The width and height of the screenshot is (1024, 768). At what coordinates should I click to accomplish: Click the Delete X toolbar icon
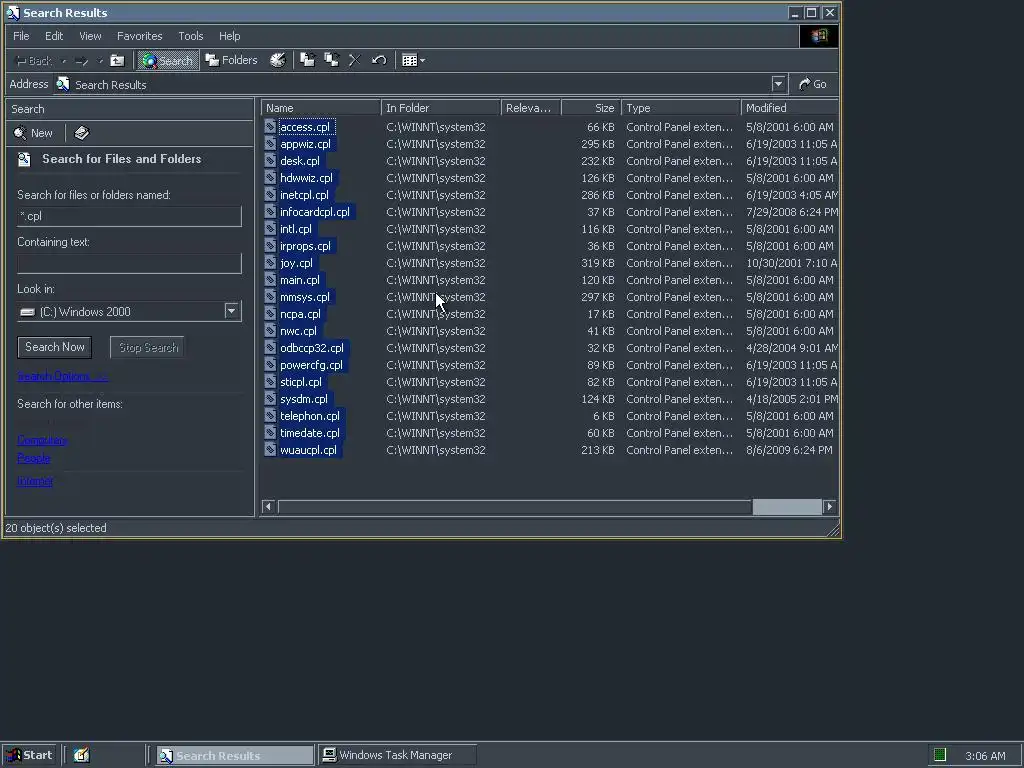pyautogui.click(x=355, y=60)
